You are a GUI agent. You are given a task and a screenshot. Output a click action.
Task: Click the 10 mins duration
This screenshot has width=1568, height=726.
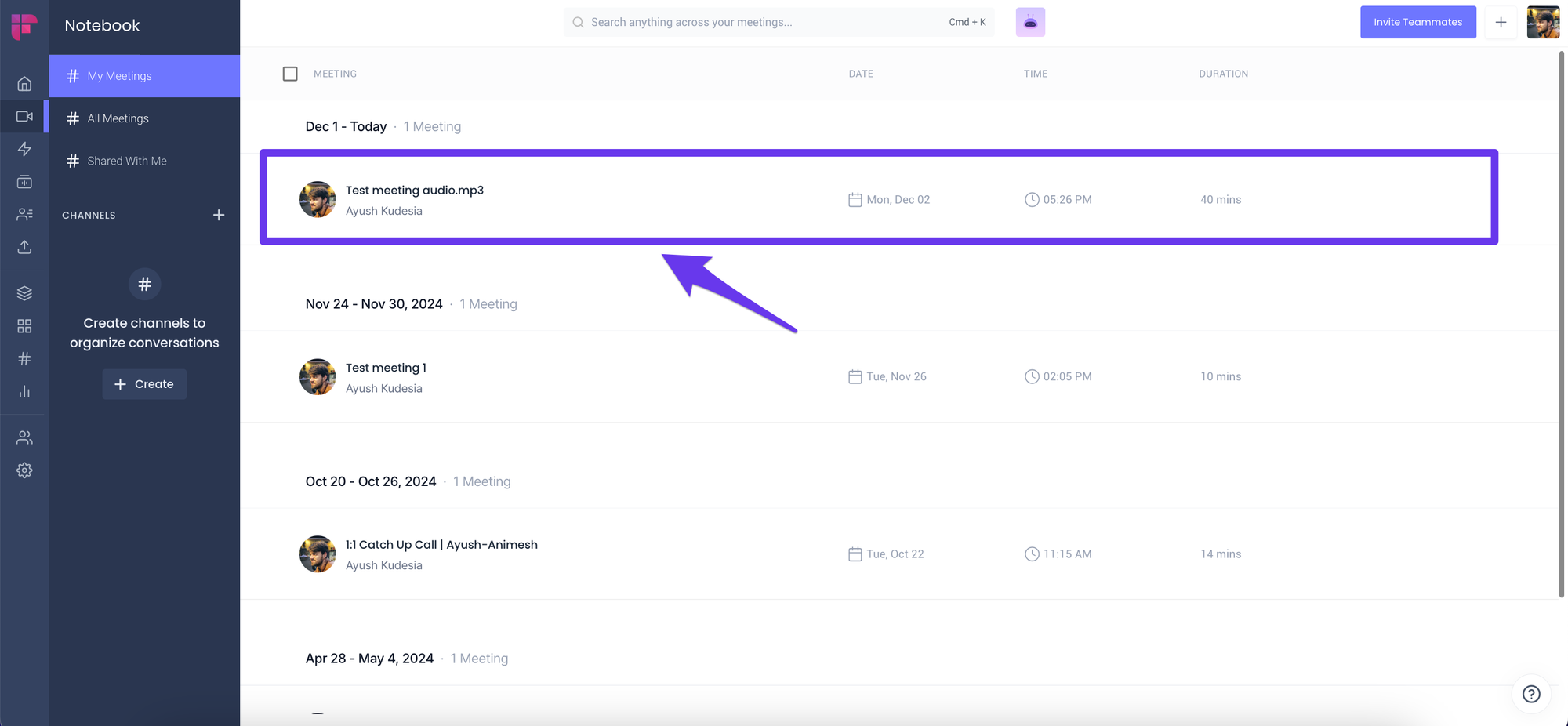point(1221,377)
